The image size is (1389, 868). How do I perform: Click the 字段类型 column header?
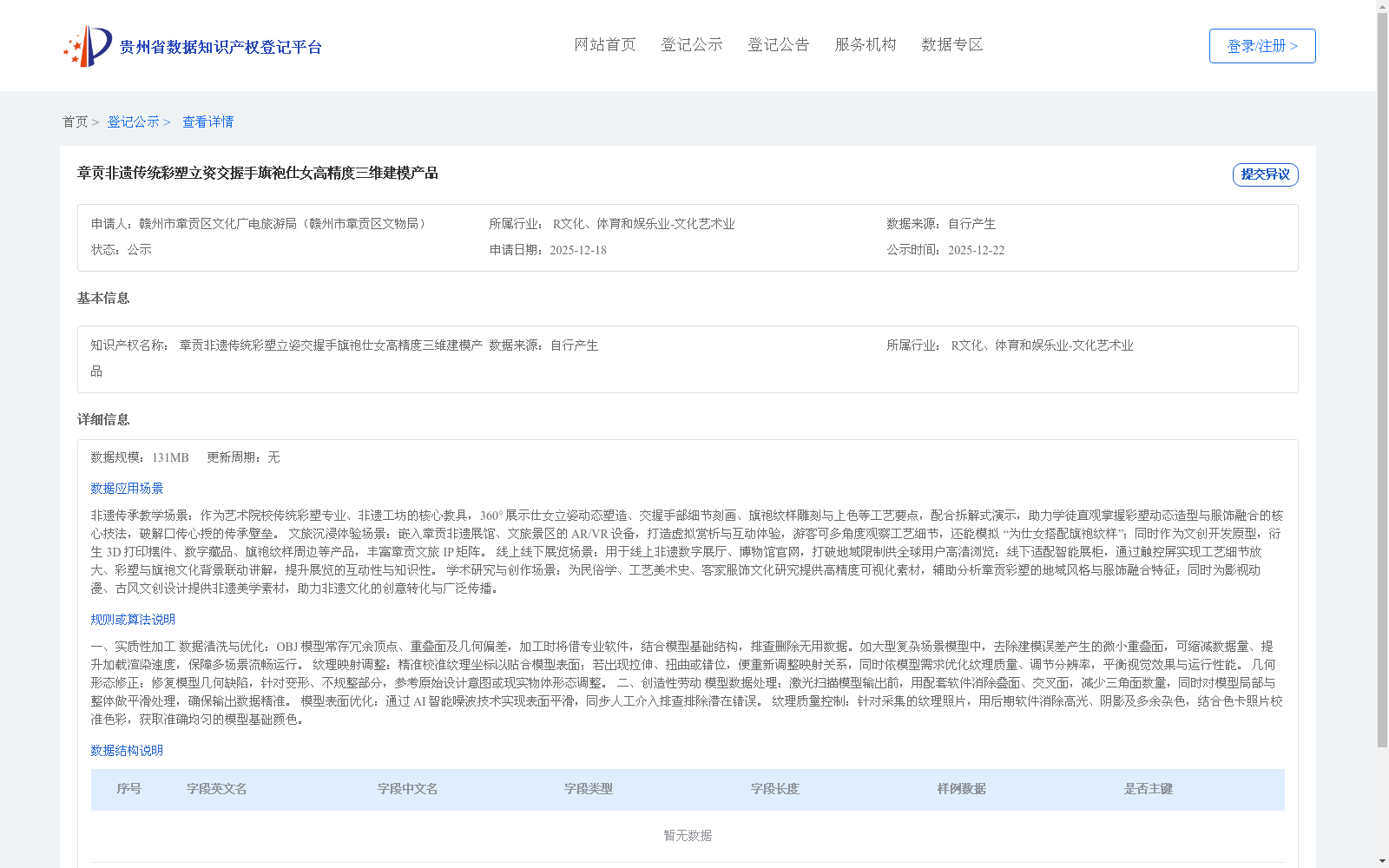pyautogui.click(x=588, y=789)
